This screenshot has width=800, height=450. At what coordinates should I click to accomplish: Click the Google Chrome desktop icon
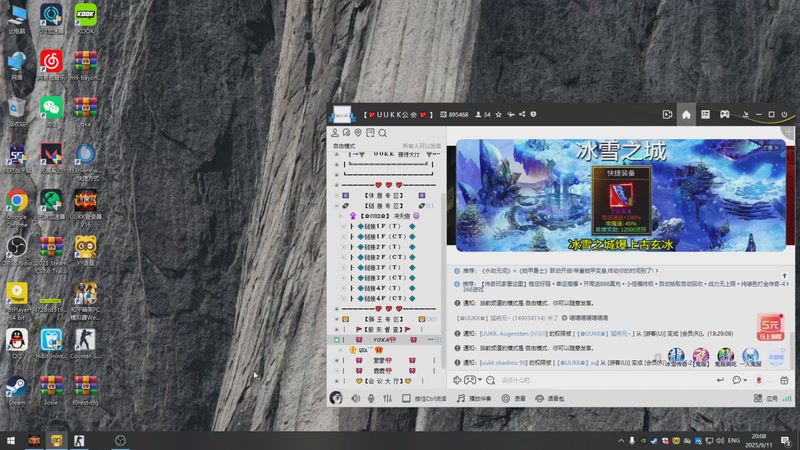[17, 208]
